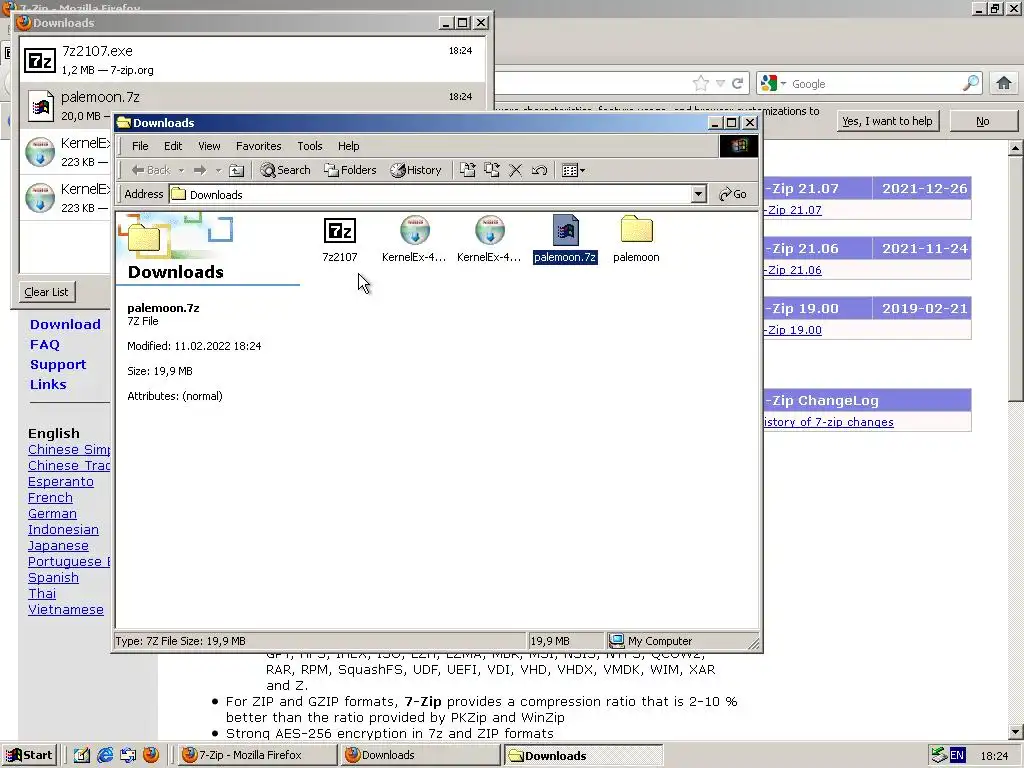The height and width of the screenshot is (768, 1024).
Task: Toggle the Folders pane in Explorer
Action: [x=350, y=170]
